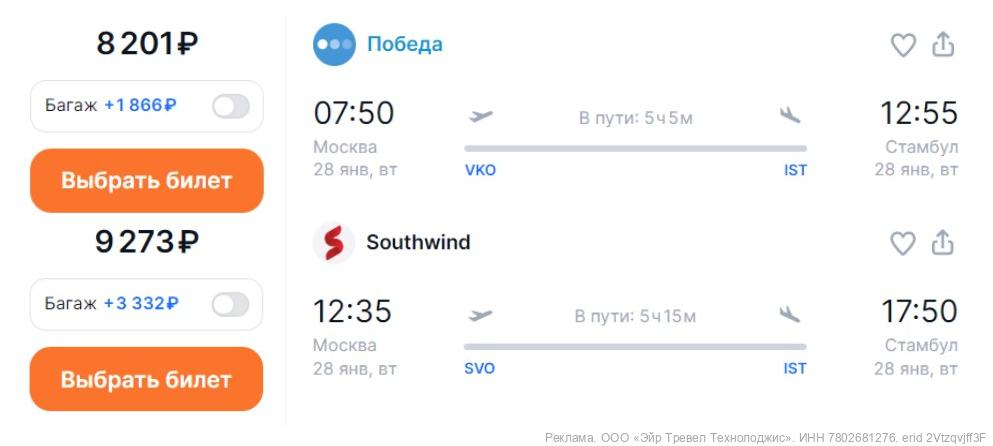This screenshot has height=446, width=993.
Task: Click IST code on the Pobeda flight
Action: click(795, 170)
